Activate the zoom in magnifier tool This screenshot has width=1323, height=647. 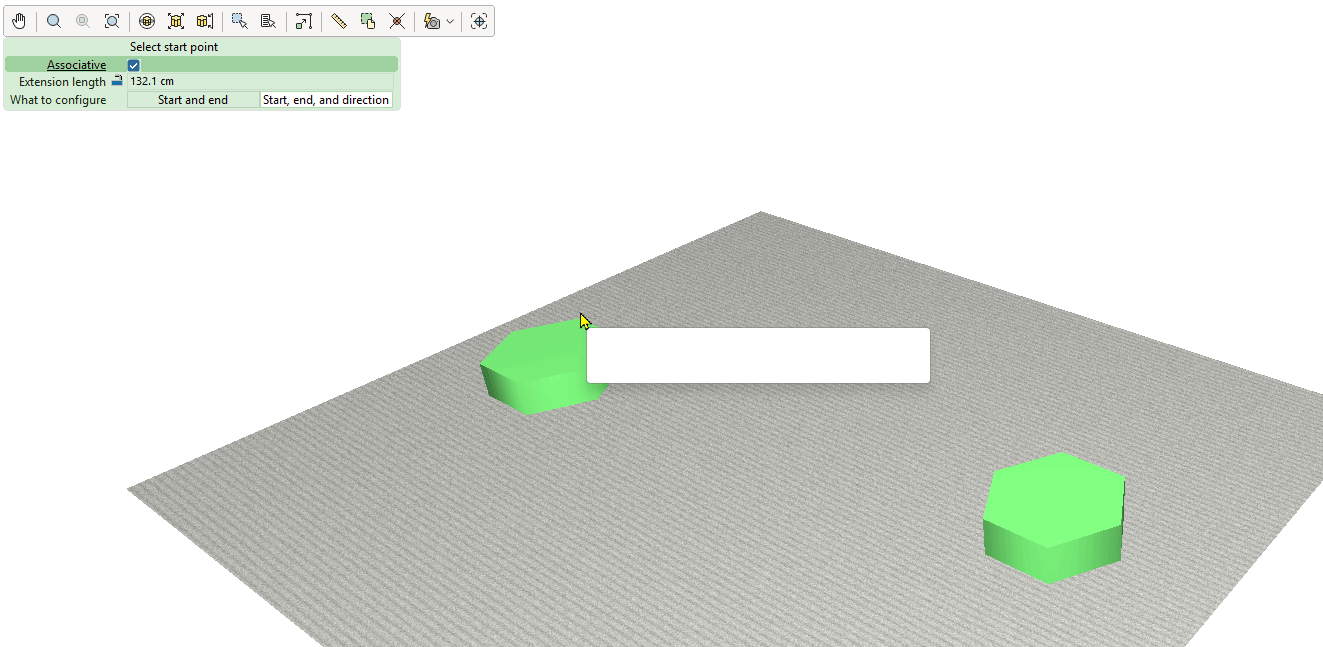[54, 21]
